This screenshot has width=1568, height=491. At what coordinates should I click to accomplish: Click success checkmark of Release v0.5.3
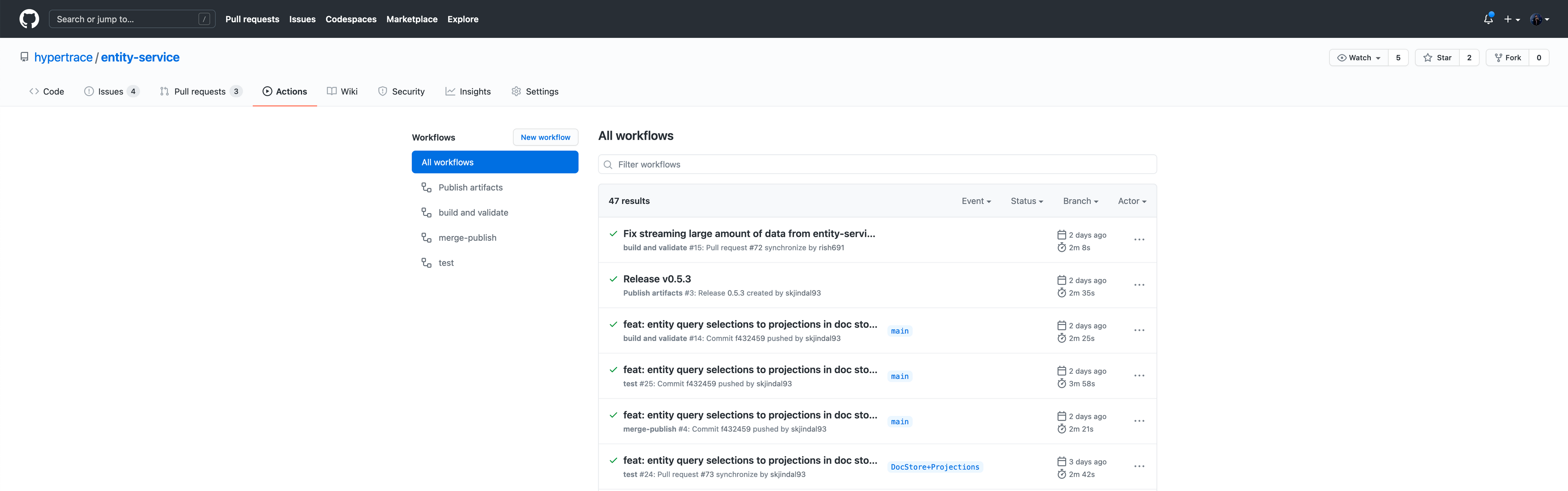[614, 279]
